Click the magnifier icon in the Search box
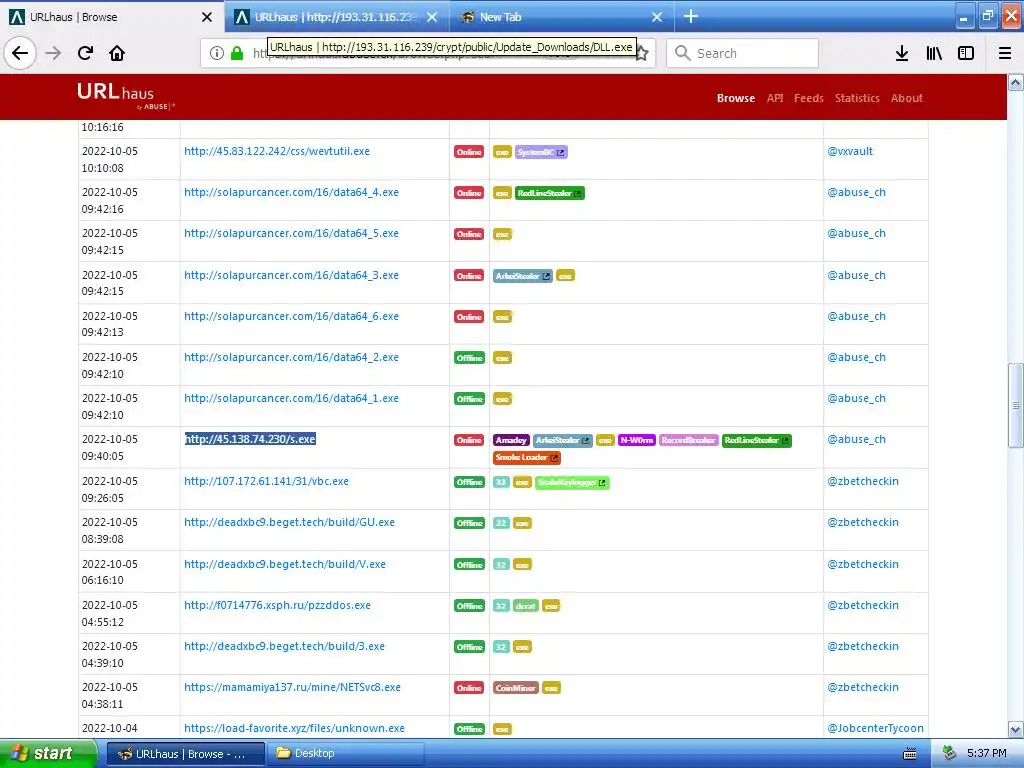Image resolution: width=1024 pixels, height=768 pixels. click(x=682, y=53)
